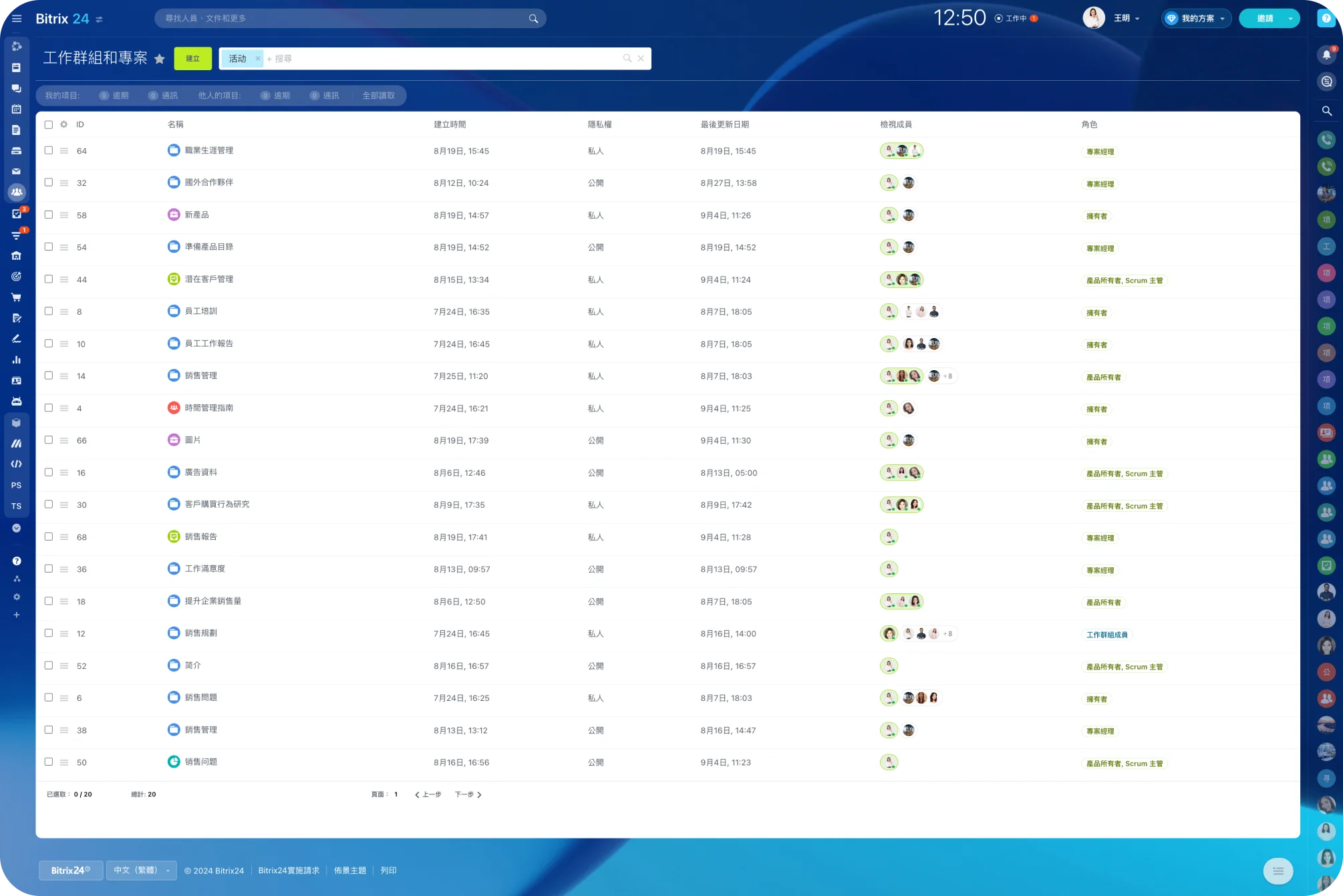The height and width of the screenshot is (896, 1343).
Task: Click the search magnifier in top search bar
Action: pyautogui.click(x=533, y=19)
